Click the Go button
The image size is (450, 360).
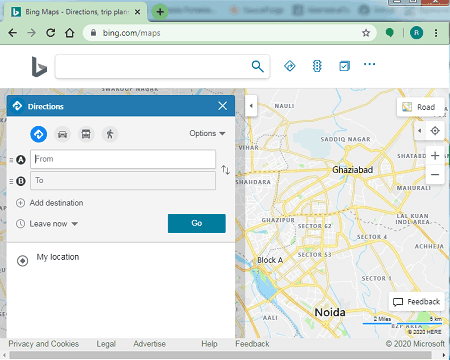click(197, 223)
